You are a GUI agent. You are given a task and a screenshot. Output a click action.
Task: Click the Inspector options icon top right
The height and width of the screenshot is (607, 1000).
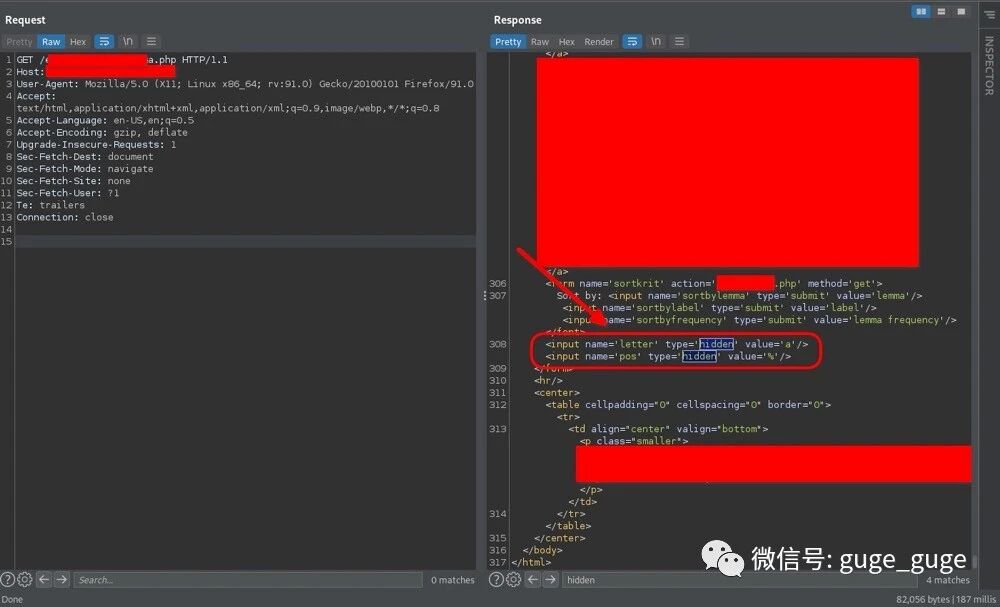pos(989,15)
